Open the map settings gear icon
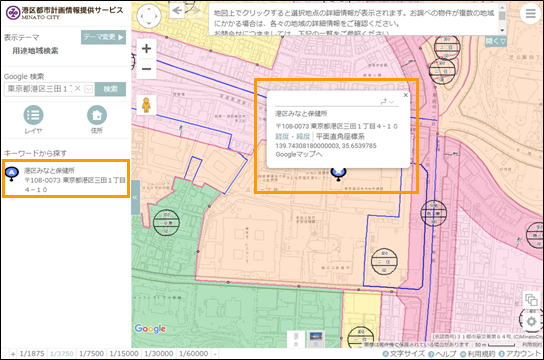Viewport: 544px width, 360px height. coord(531,322)
